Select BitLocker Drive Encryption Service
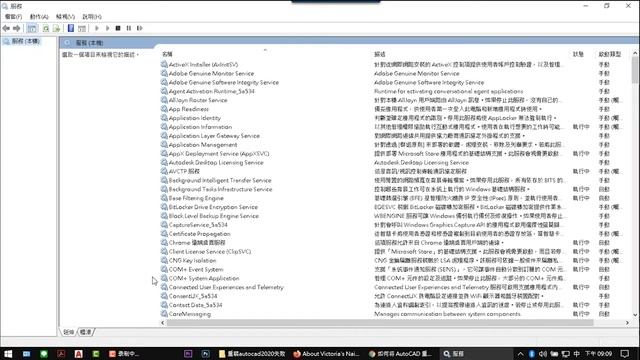Image resolution: width=640 pixels, height=360 pixels. coord(213,207)
